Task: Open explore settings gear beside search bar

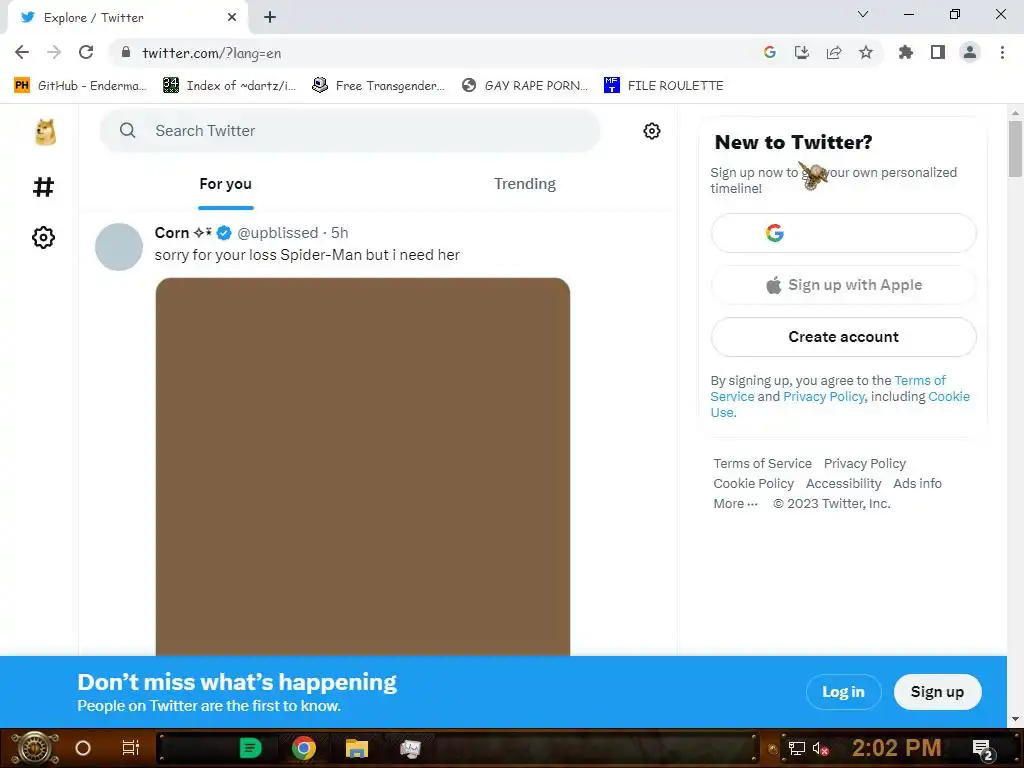Action: pos(651,131)
